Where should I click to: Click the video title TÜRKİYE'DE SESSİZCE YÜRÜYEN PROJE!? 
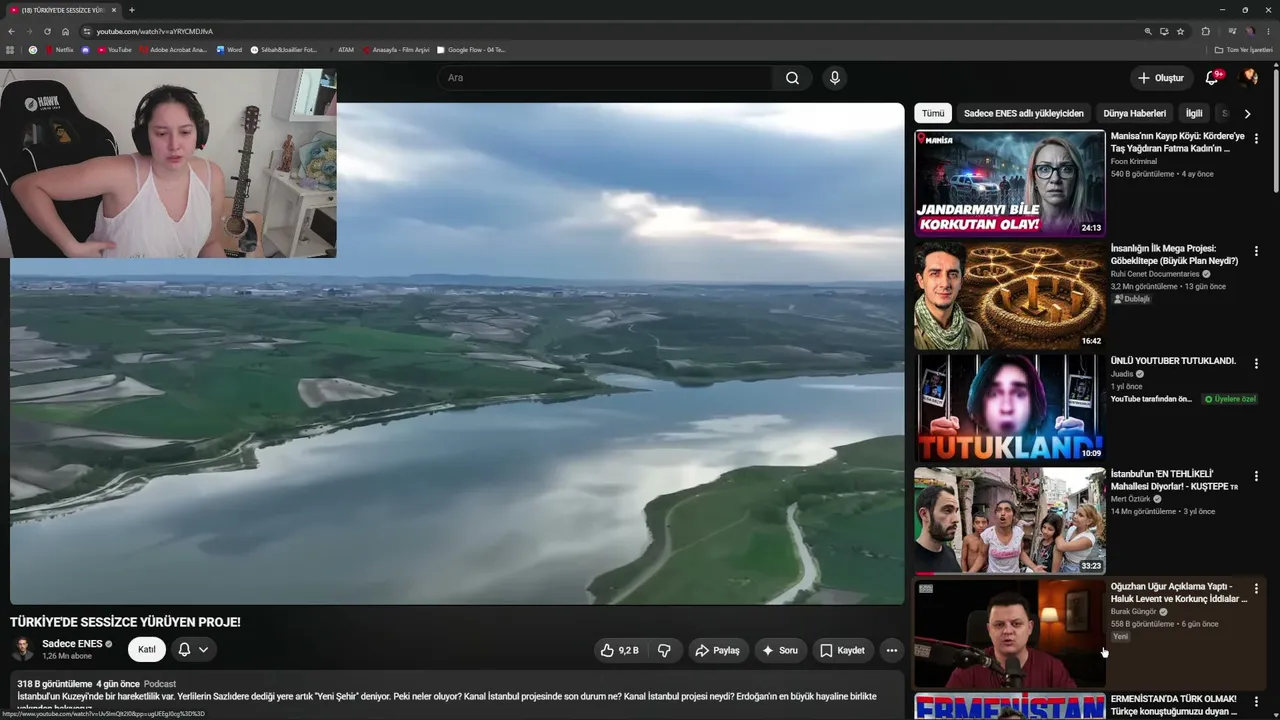pos(125,622)
